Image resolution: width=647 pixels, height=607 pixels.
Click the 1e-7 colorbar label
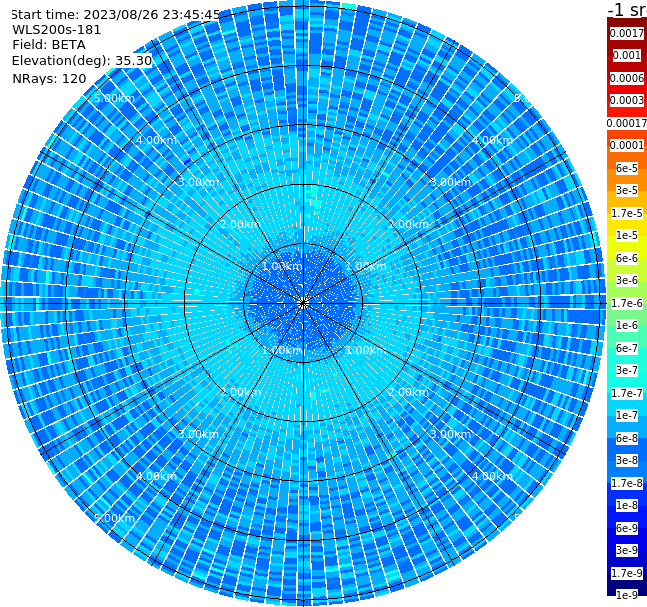[627, 415]
